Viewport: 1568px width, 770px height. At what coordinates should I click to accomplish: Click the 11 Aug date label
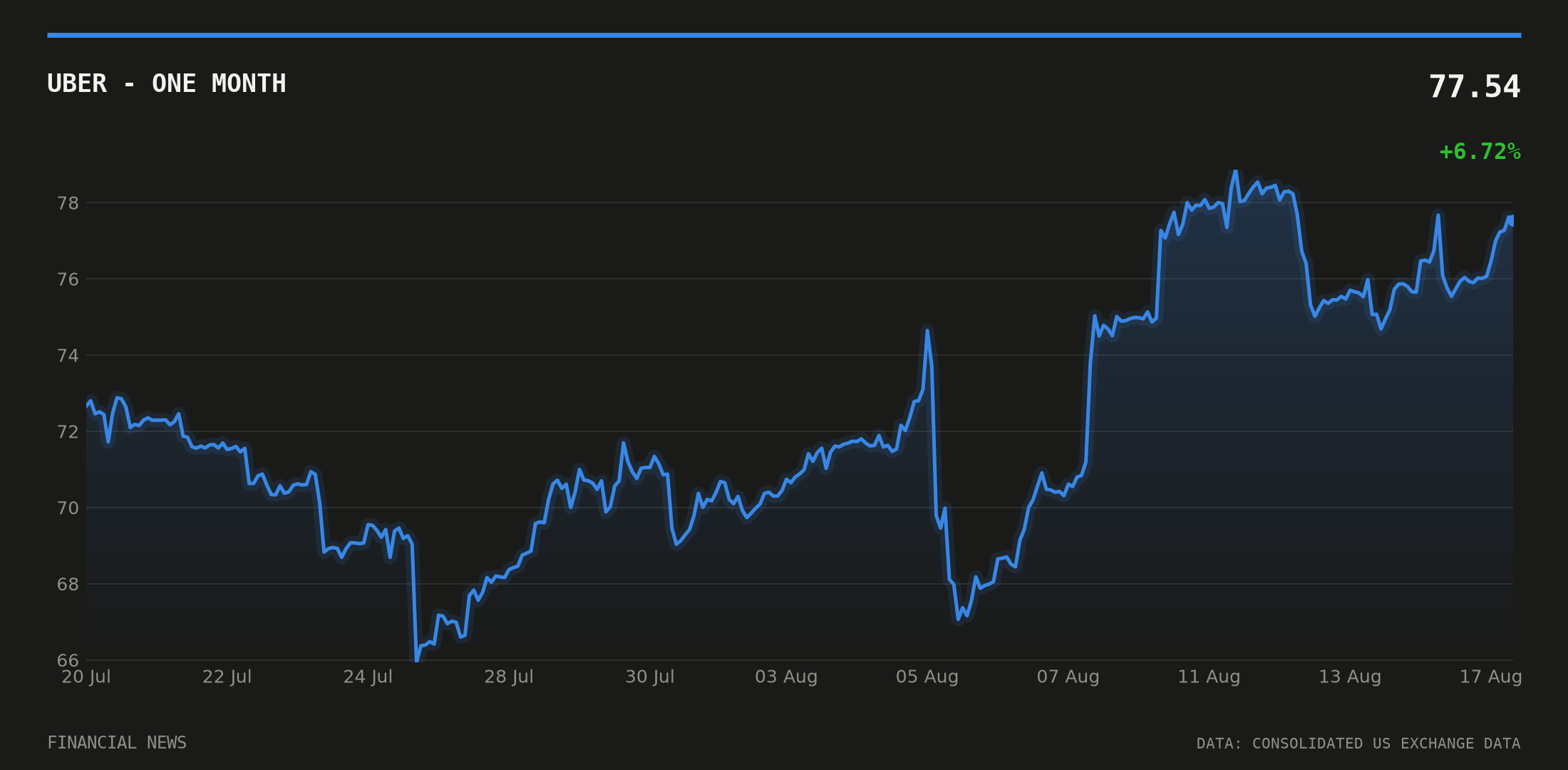[x=1209, y=677]
